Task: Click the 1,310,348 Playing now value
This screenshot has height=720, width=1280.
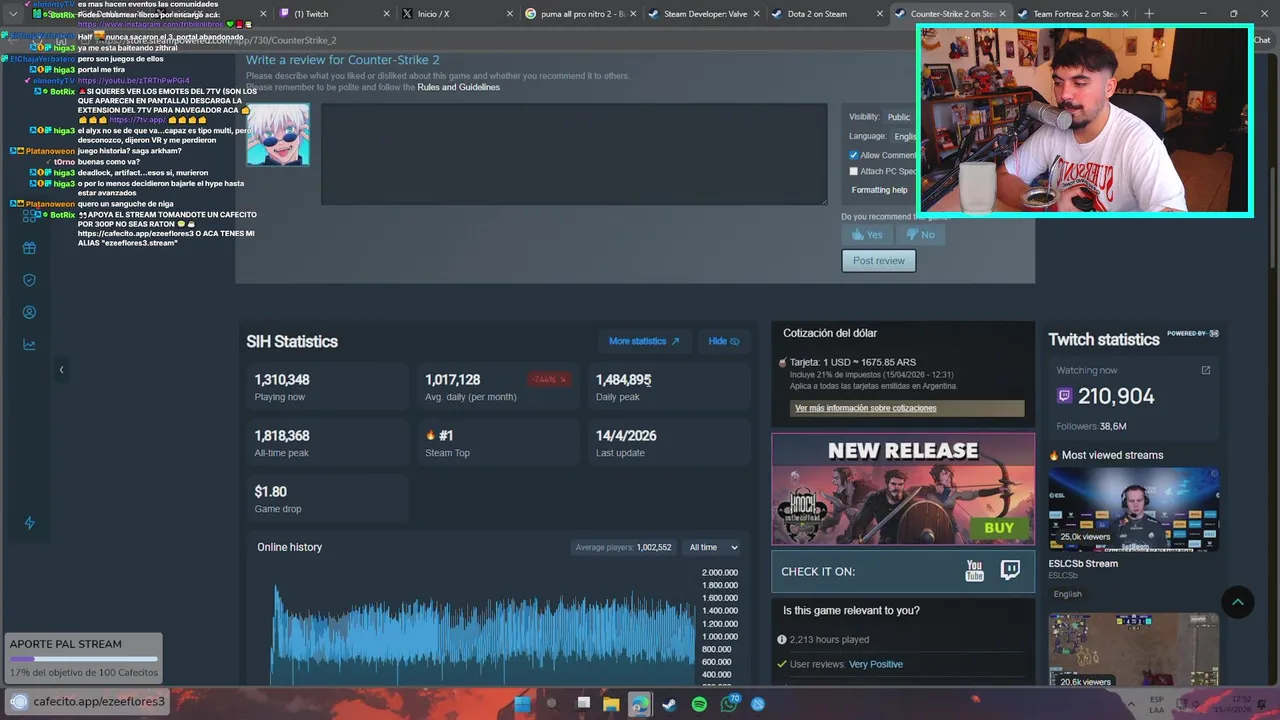Action: pos(282,380)
